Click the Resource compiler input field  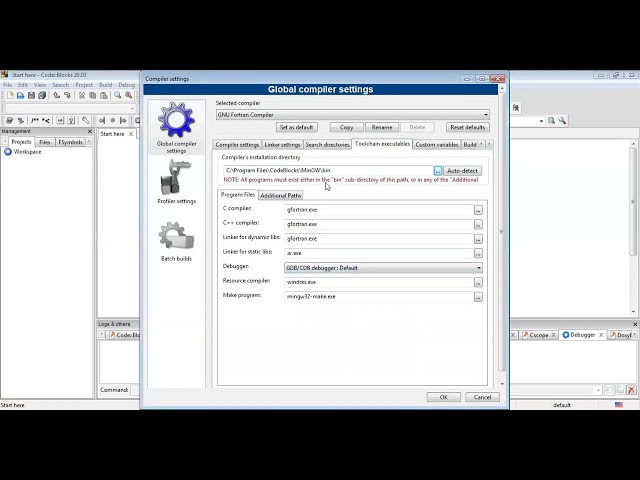(378, 282)
